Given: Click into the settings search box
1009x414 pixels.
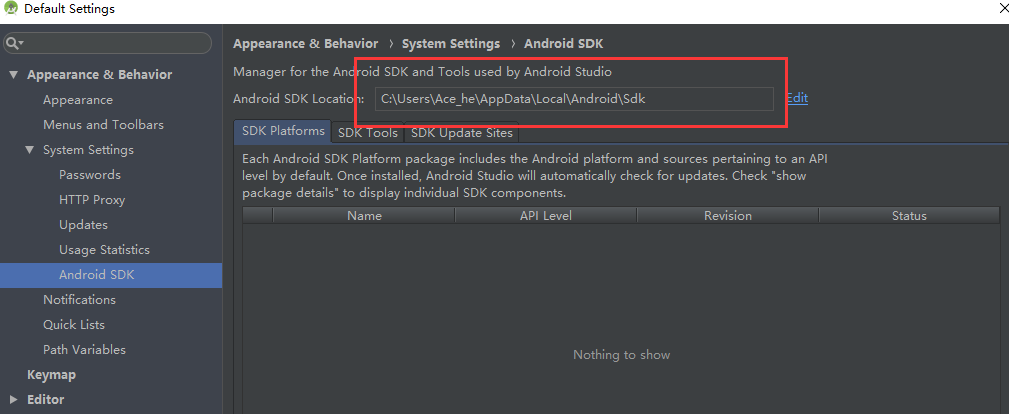Looking at the screenshot, I should coord(115,44).
